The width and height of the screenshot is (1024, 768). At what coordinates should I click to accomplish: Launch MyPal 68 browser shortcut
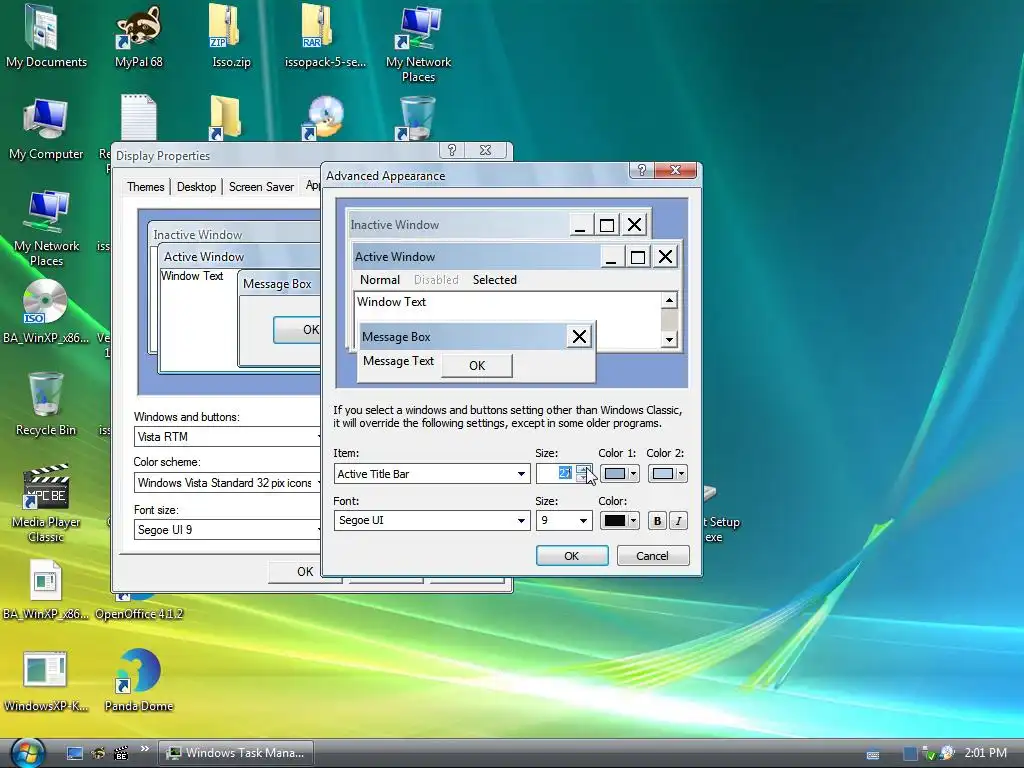(138, 36)
